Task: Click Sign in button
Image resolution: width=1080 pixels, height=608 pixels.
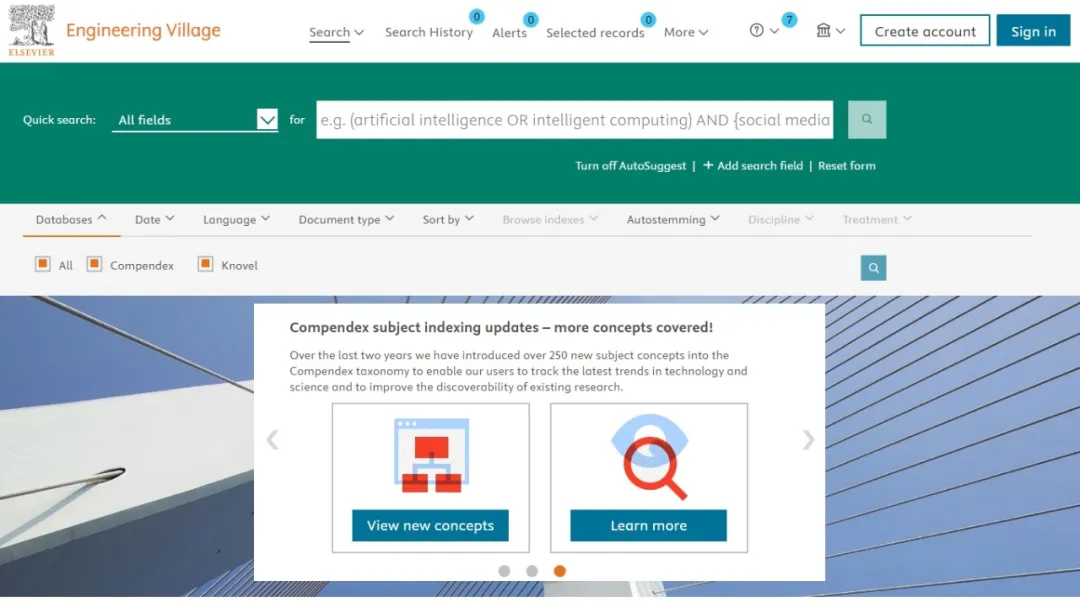Action: [x=1033, y=30]
